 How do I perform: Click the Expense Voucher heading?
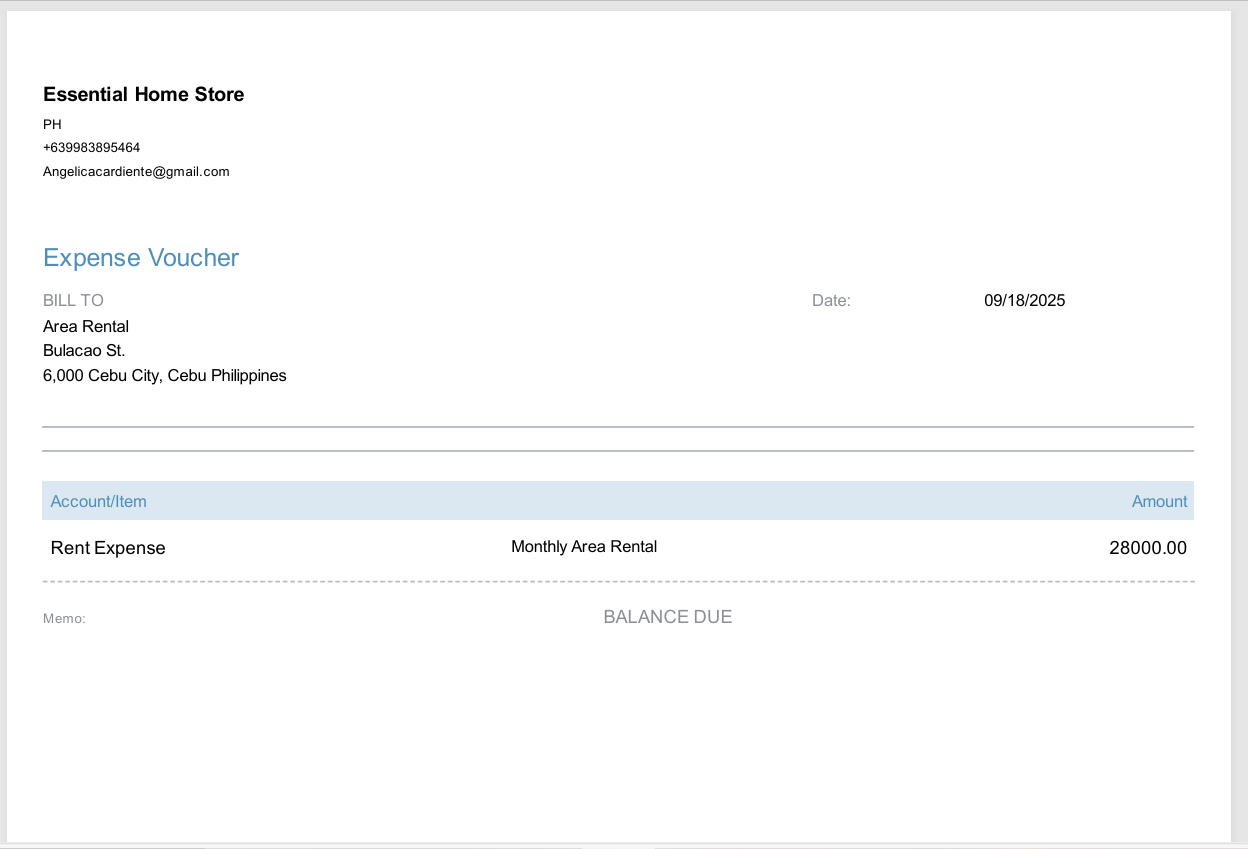pos(141,258)
